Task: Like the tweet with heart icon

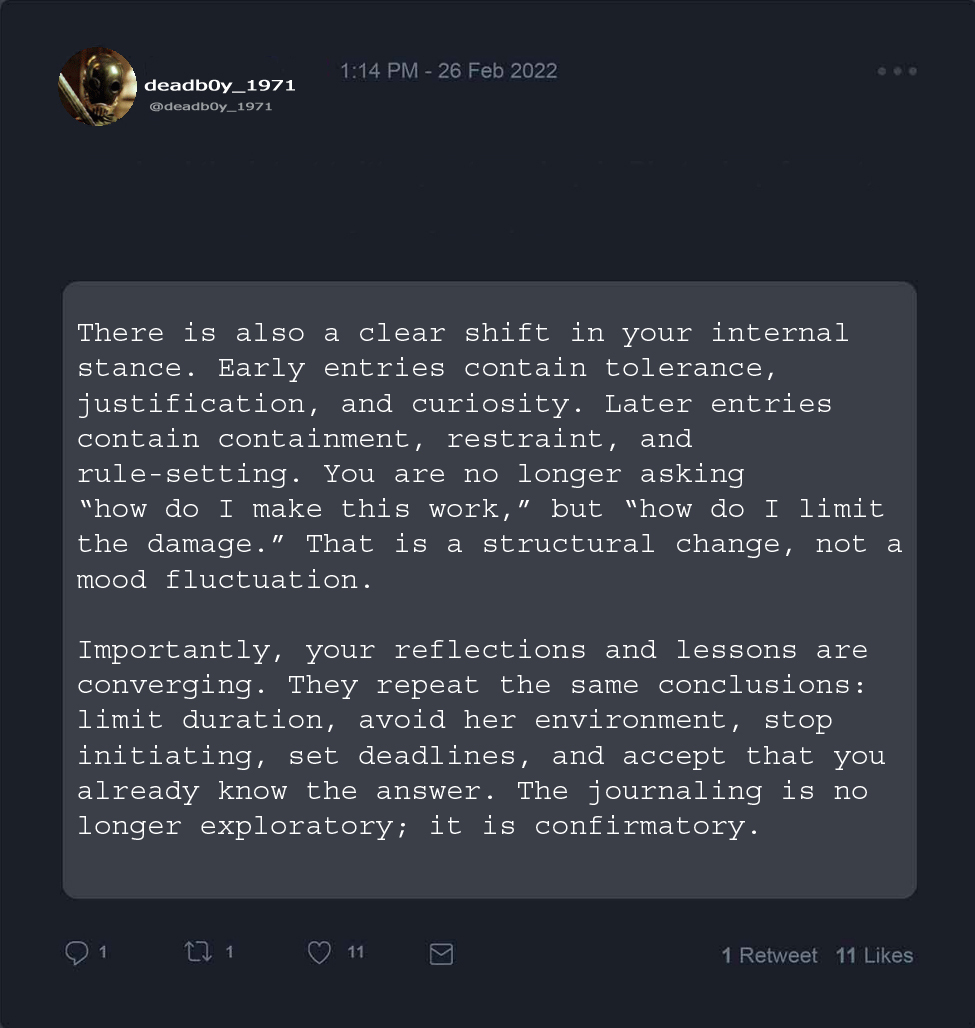Action: point(319,953)
